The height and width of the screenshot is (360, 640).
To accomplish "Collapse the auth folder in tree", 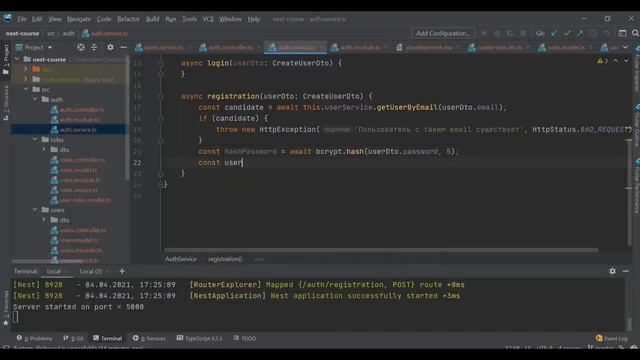I will click(x=35, y=99).
